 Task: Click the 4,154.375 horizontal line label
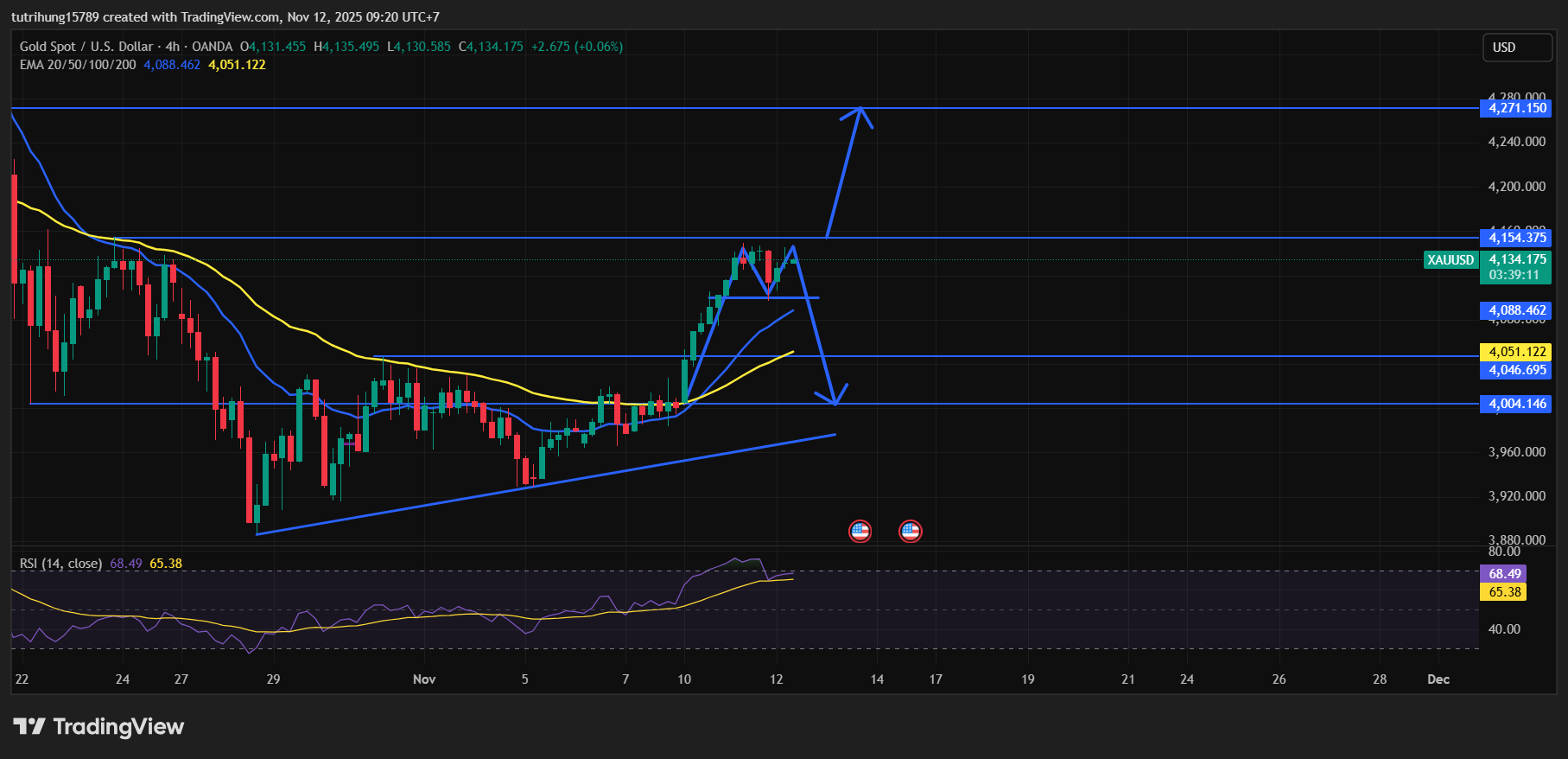click(1516, 238)
